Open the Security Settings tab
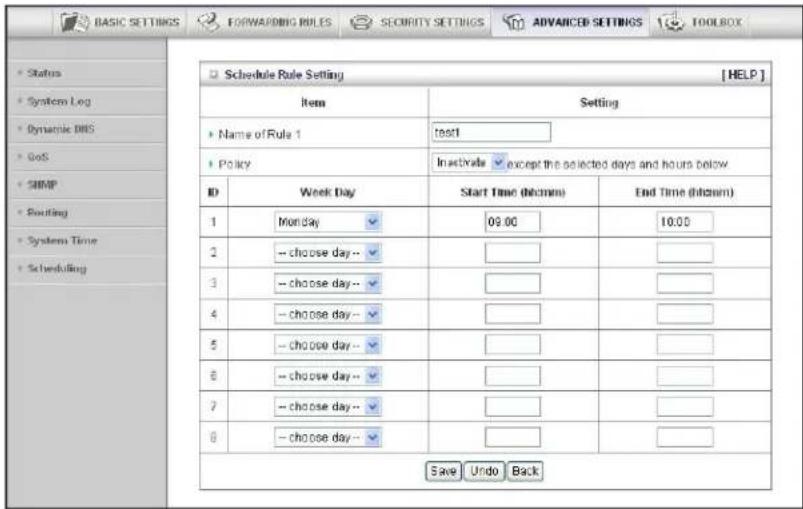 pos(416,22)
